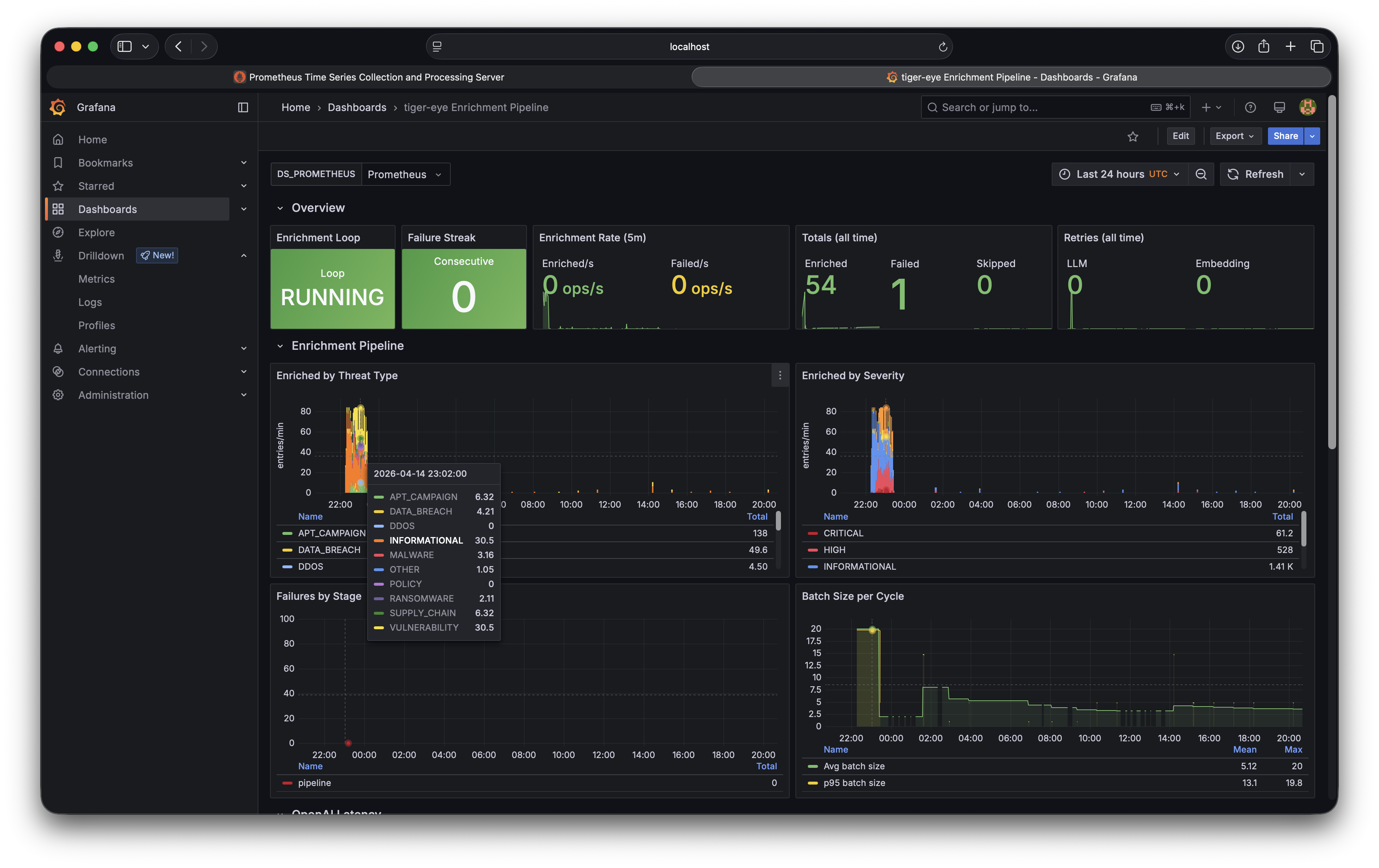Open the Prometheus data source dropdown

(405, 174)
